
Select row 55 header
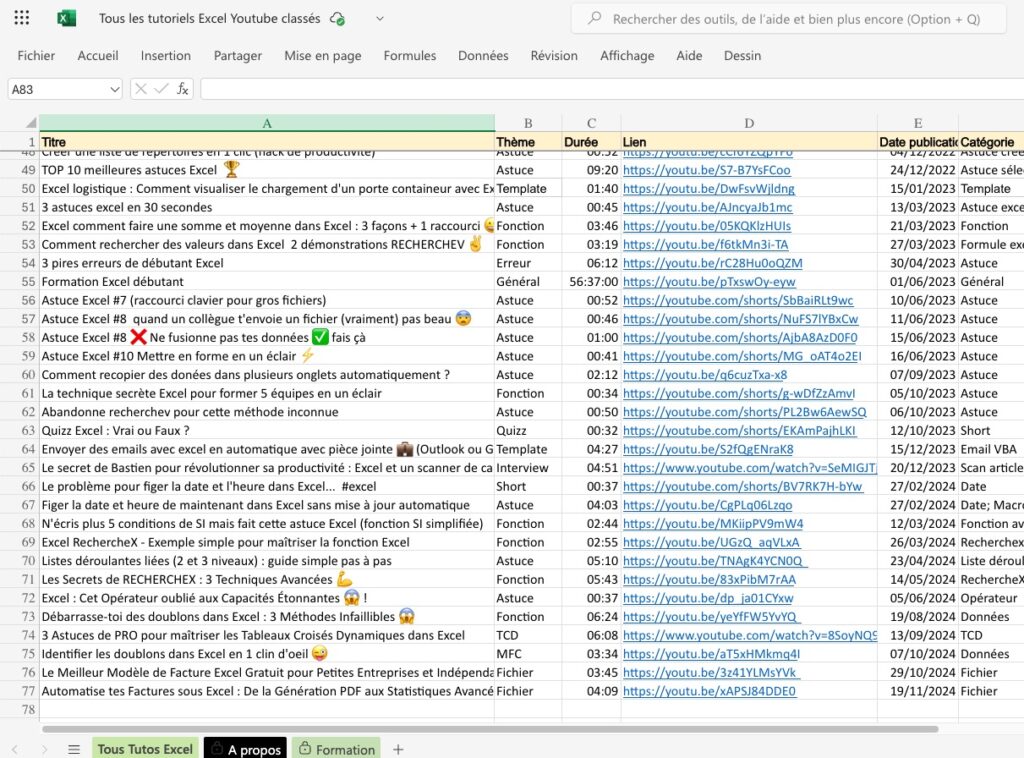[x=20, y=282]
